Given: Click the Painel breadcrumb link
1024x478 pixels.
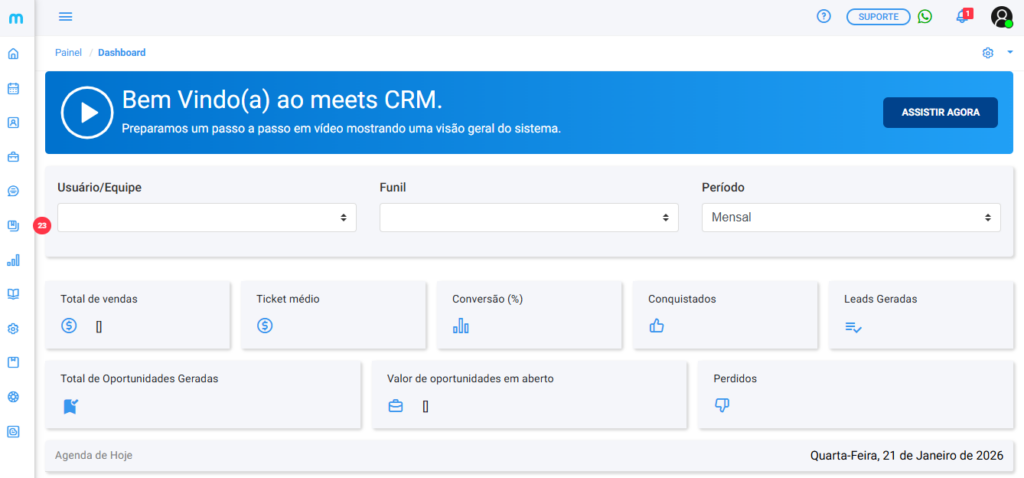Looking at the screenshot, I should [x=68, y=53].
